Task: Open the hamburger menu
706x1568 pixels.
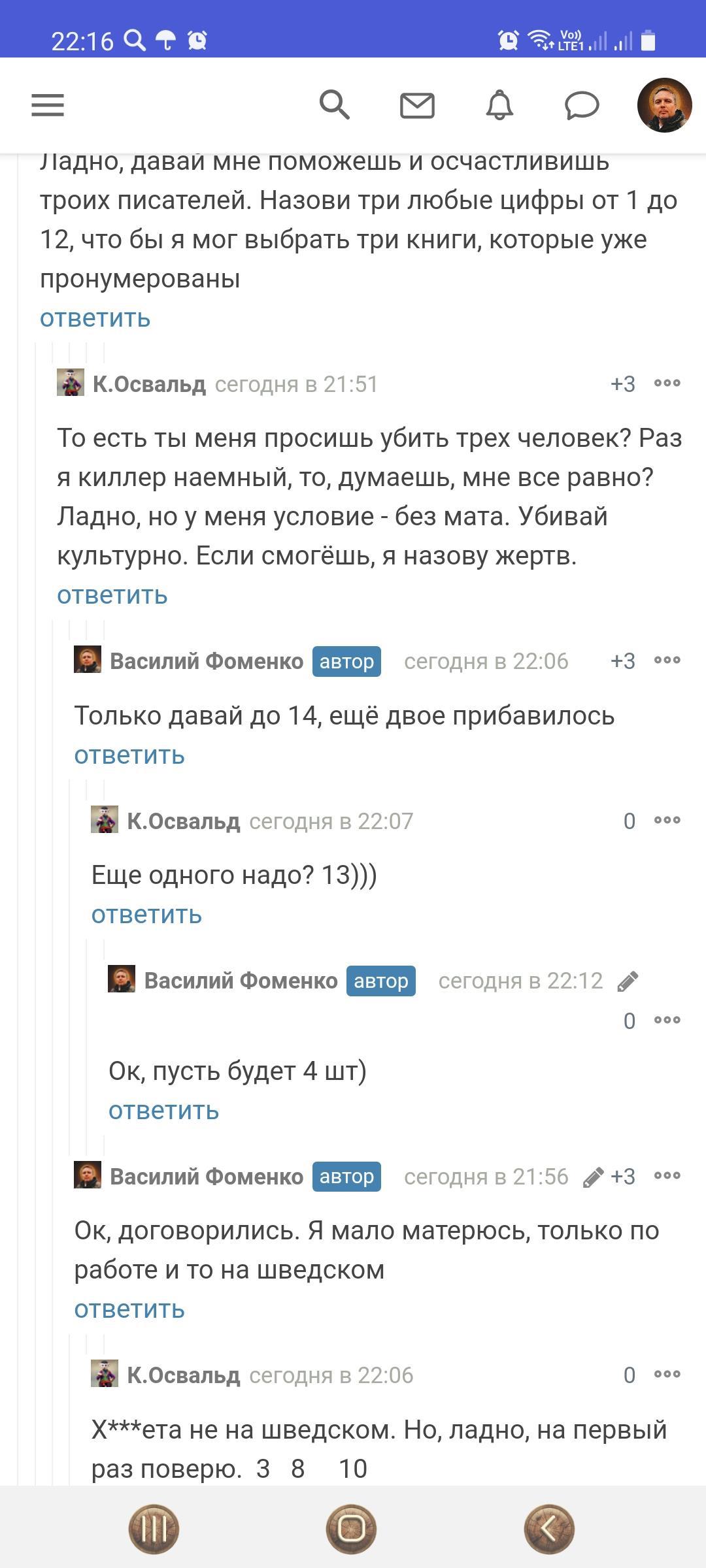Action: pyautogui.click(x=48, y=105)
